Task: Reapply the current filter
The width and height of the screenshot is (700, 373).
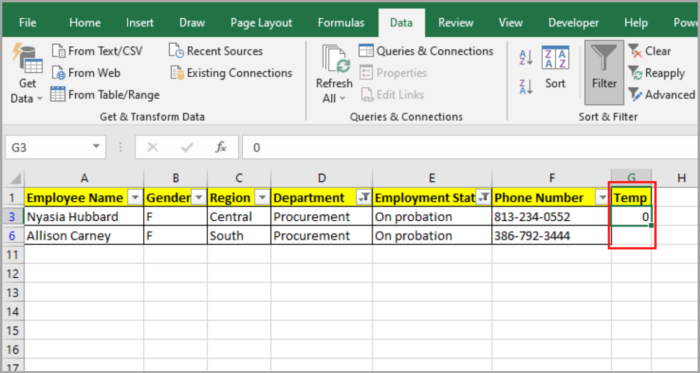Action: [x=656, y=73]
